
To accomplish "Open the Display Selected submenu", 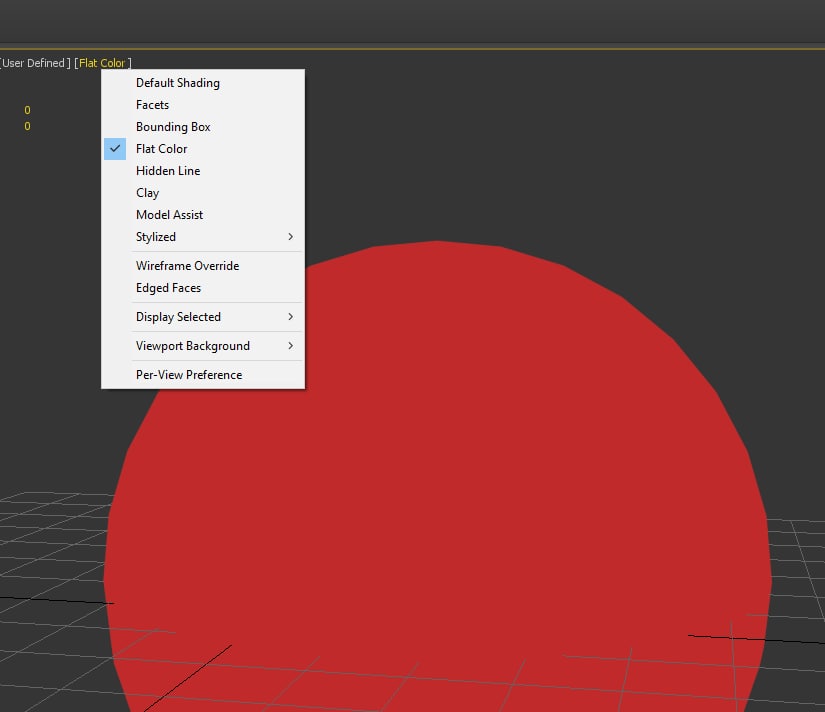I will (x=203, y=317).
